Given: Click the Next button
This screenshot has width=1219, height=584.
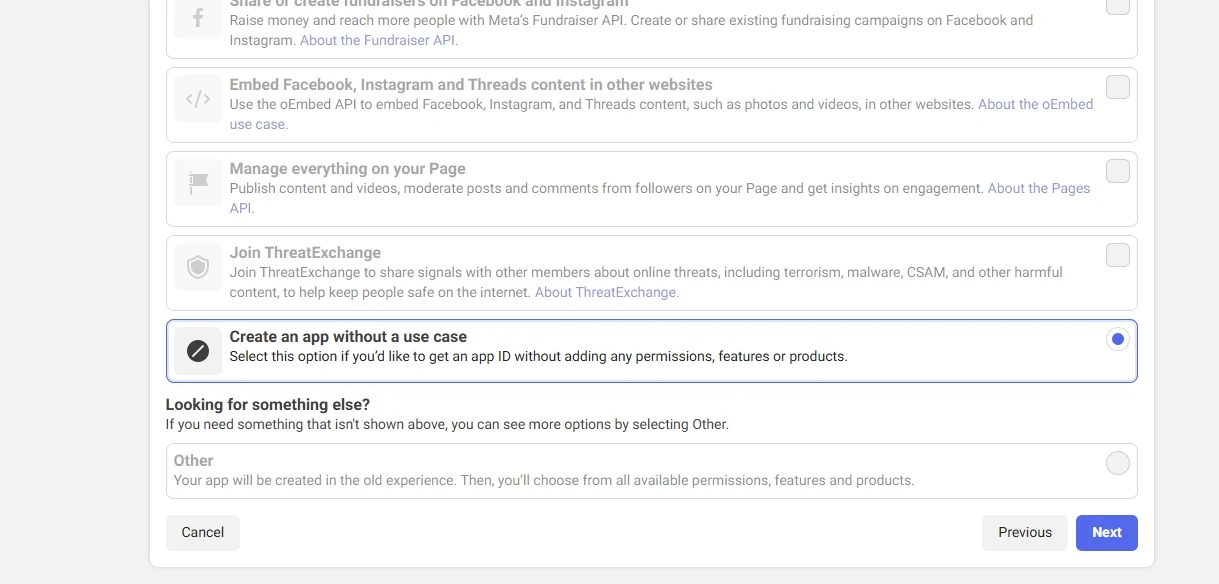Looking at the screenshot, I should 1107,533.
